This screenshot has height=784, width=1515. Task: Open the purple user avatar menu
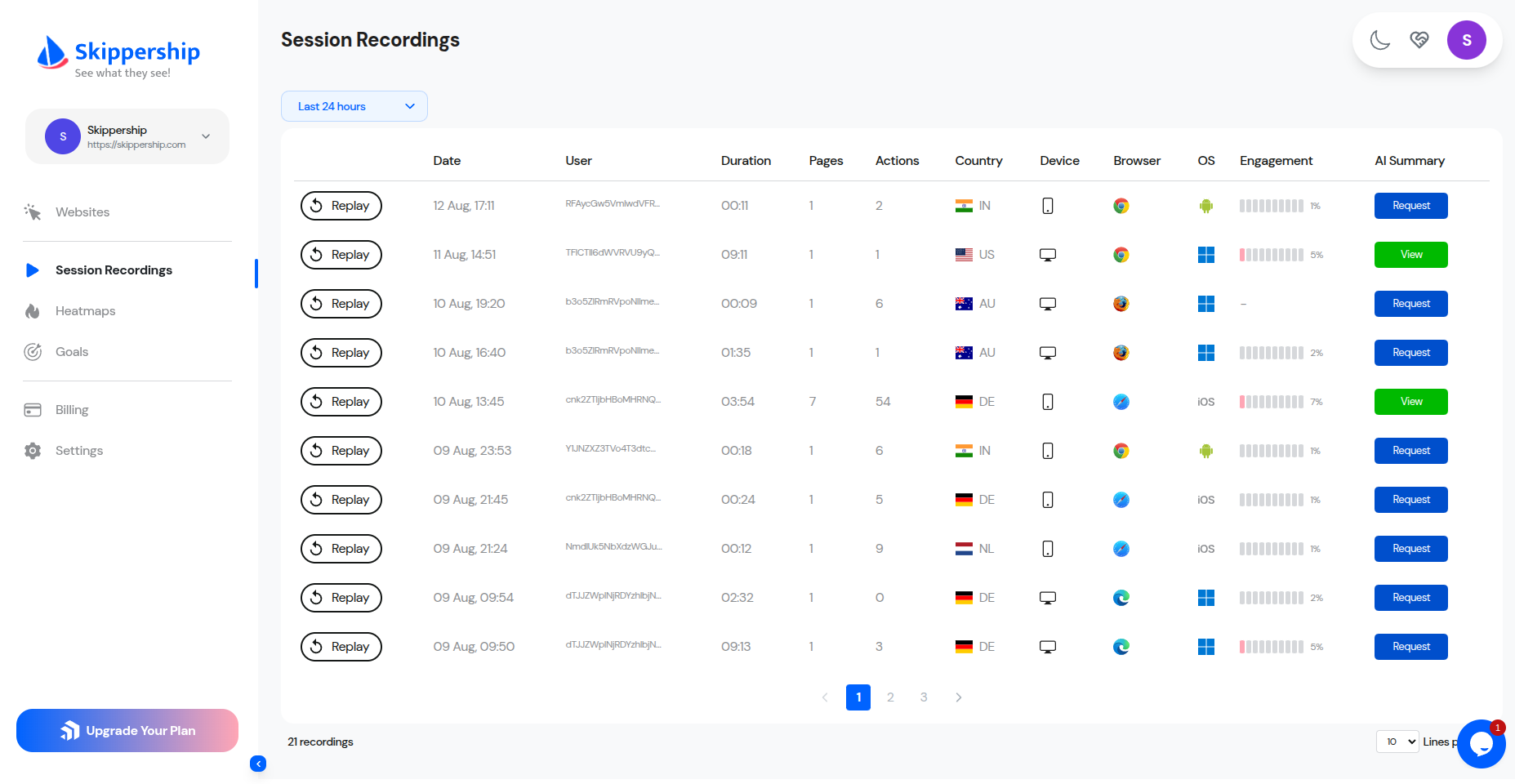point(1466,40)
